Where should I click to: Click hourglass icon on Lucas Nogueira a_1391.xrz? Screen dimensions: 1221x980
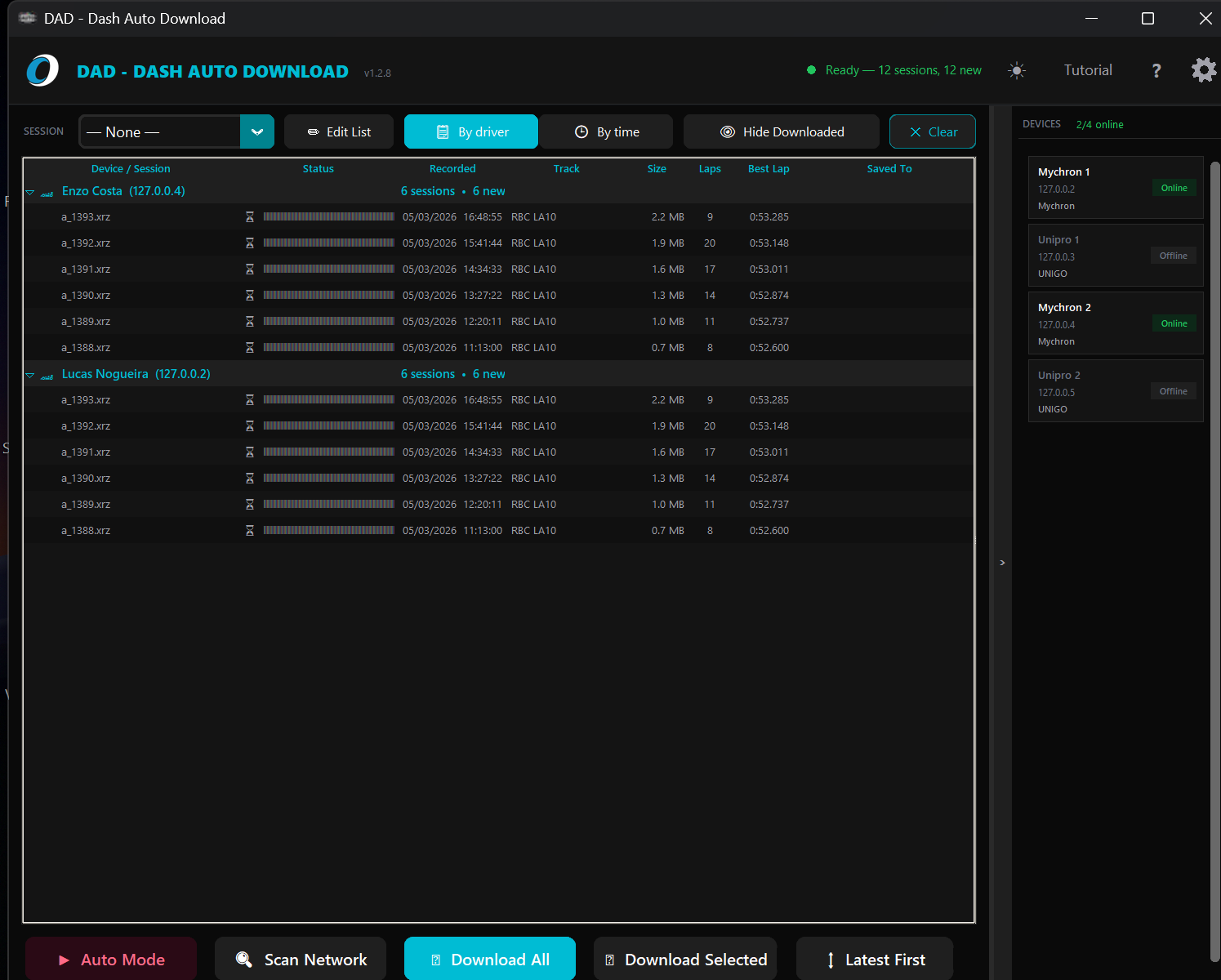point(250,452)
